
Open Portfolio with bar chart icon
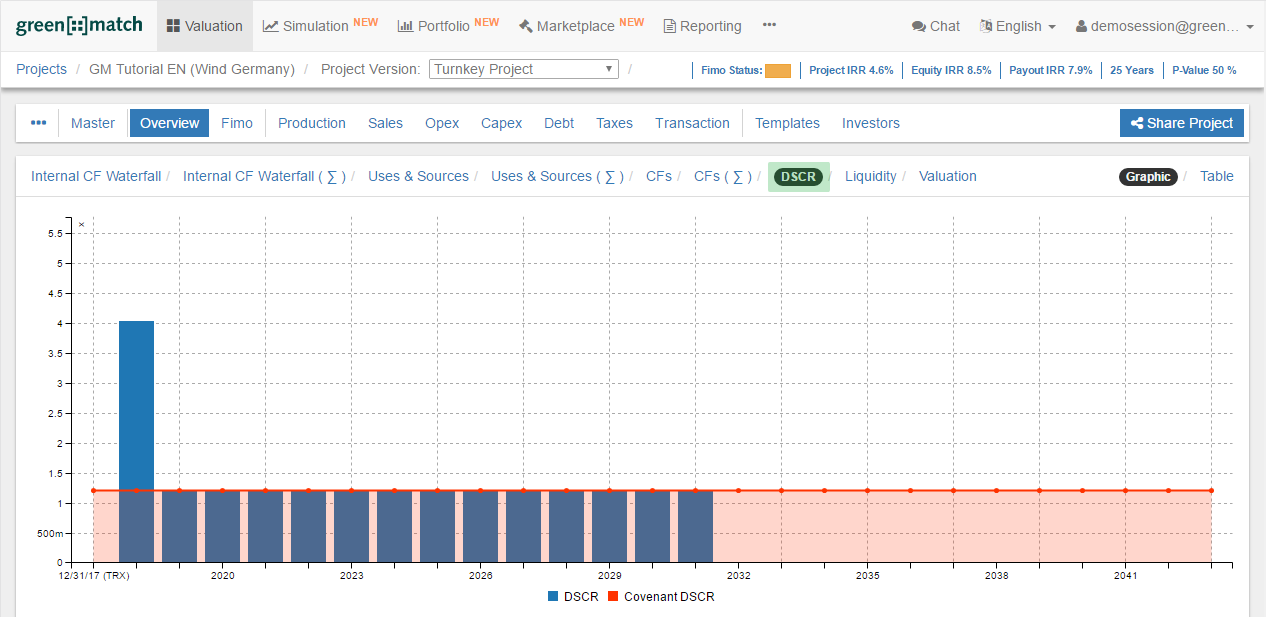click(x=447, y=26)
